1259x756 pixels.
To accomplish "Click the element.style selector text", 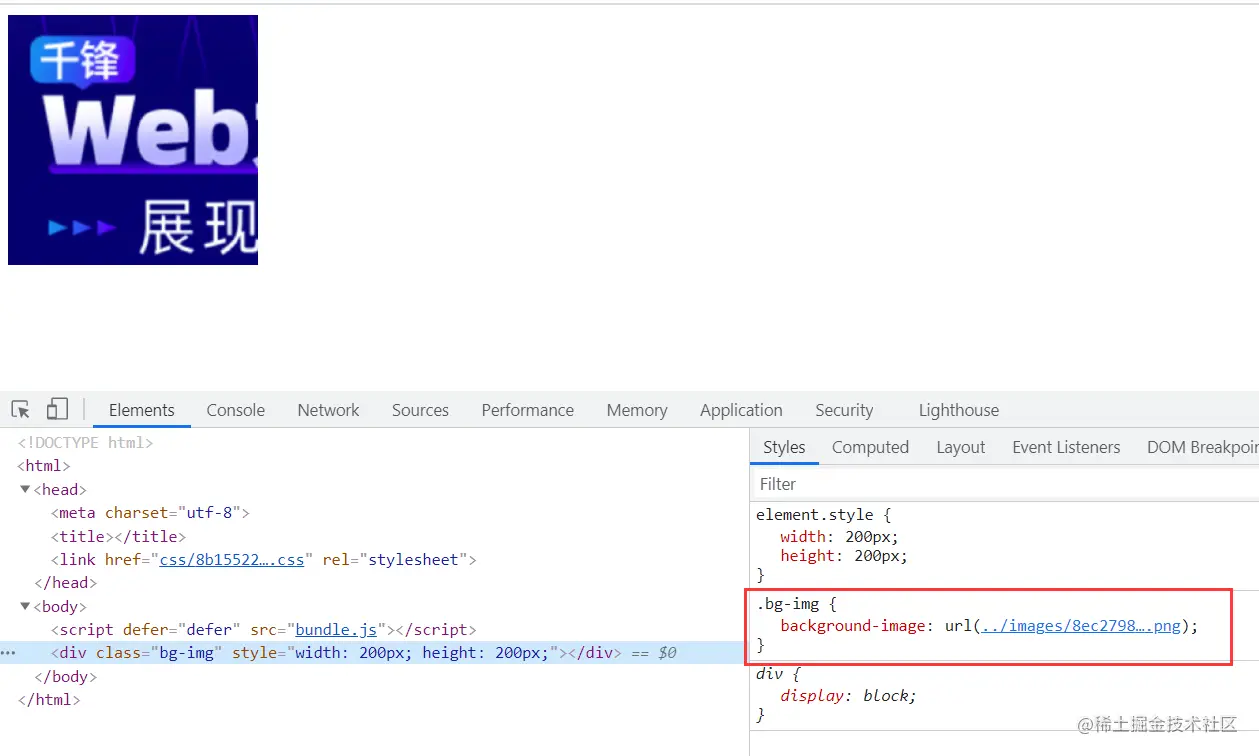I will 814,515.
